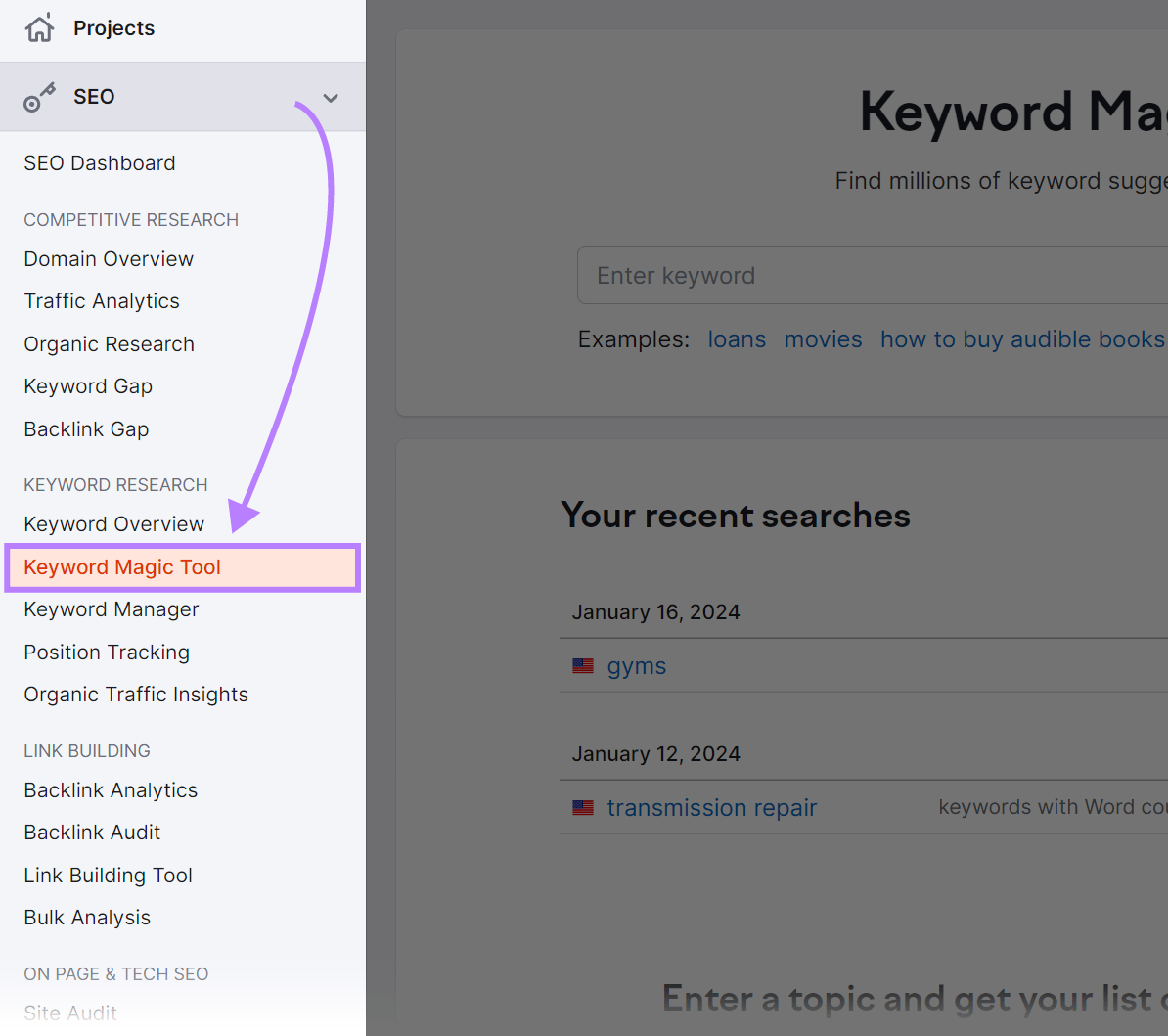Open the recent search "transmission repair"

click(x=711, y=807)
